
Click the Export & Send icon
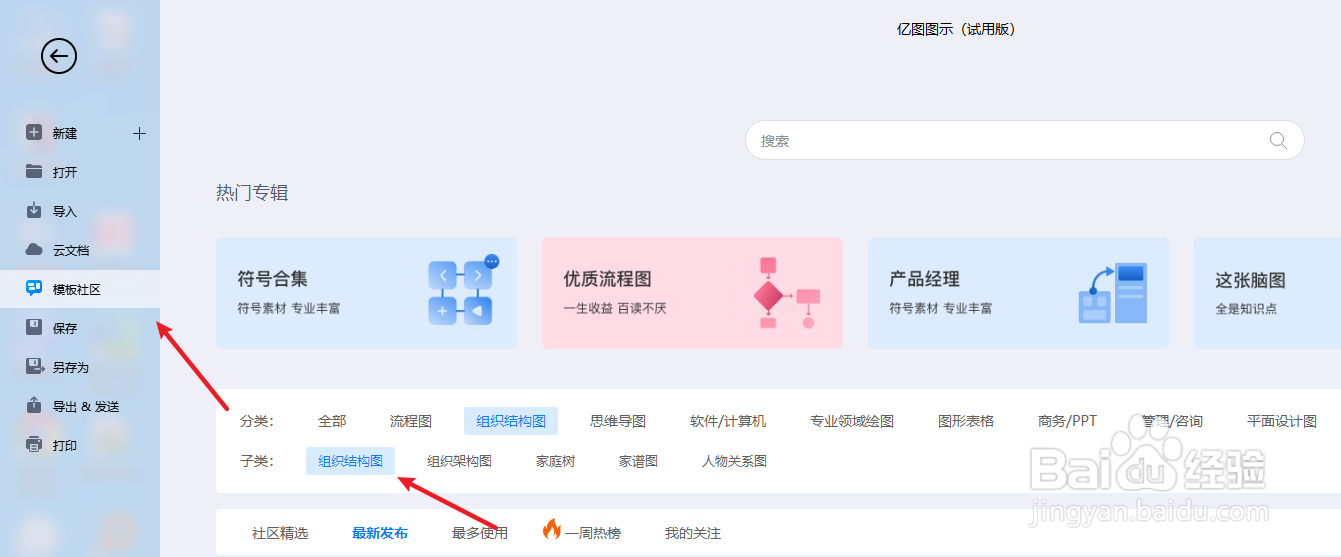coord(34,405)
